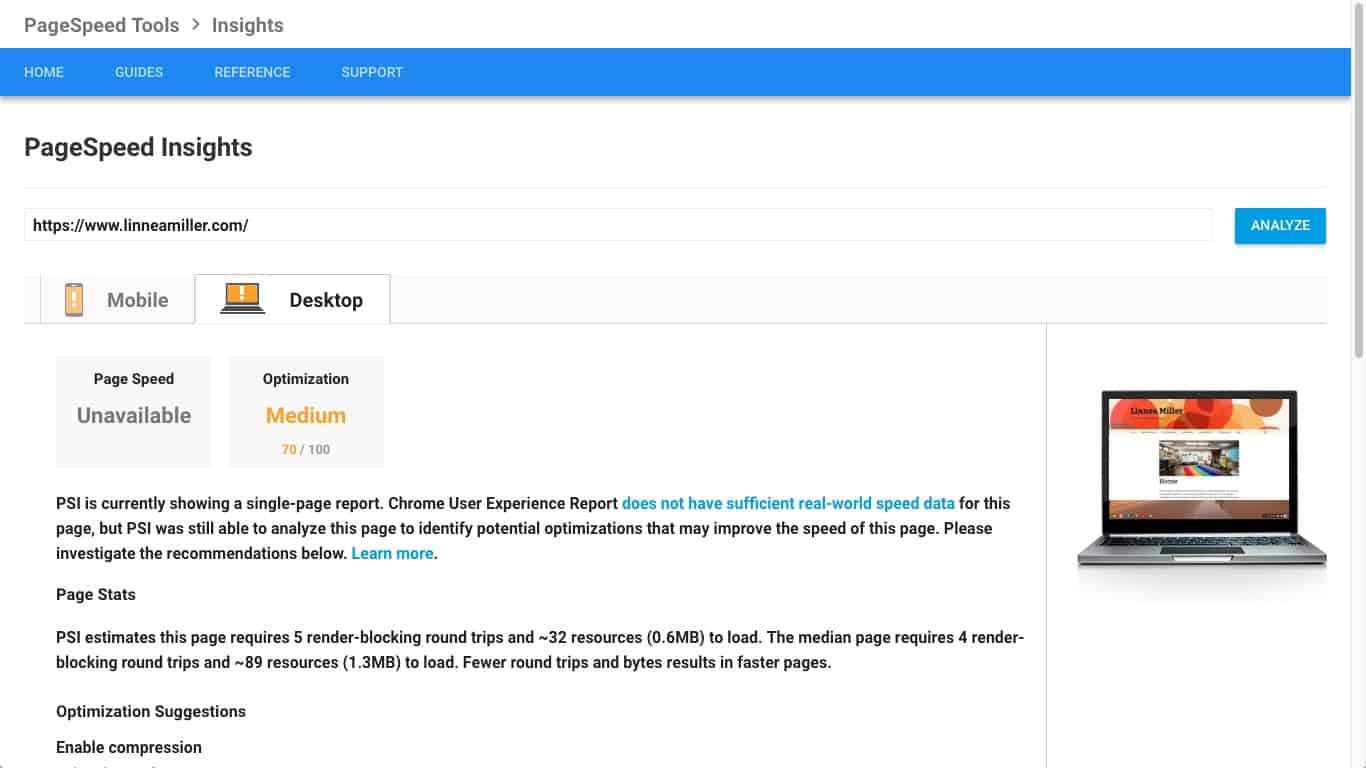
Task: Click the Insights breadcrumb link
Action: pyautogui.click(x=247, y=25)
